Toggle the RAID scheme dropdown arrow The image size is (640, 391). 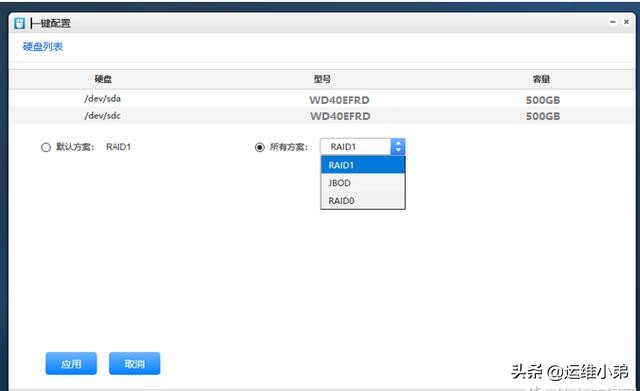[x=398, y=147]
